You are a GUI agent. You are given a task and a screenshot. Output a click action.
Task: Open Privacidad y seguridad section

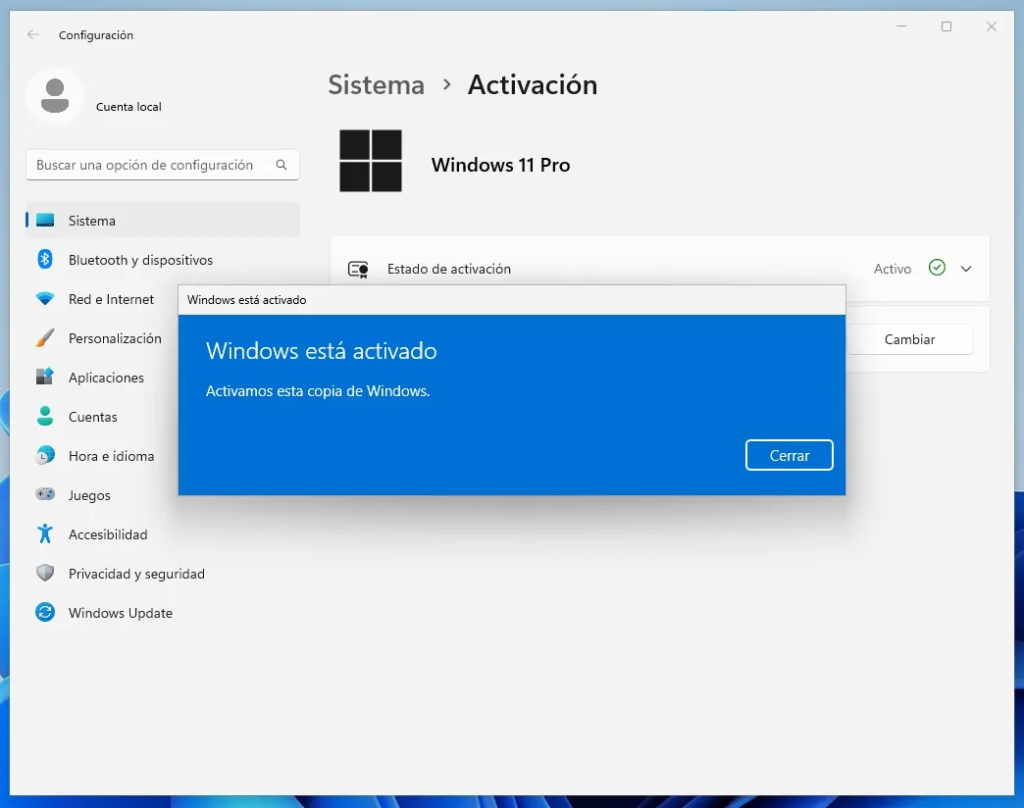coord(136,574)
